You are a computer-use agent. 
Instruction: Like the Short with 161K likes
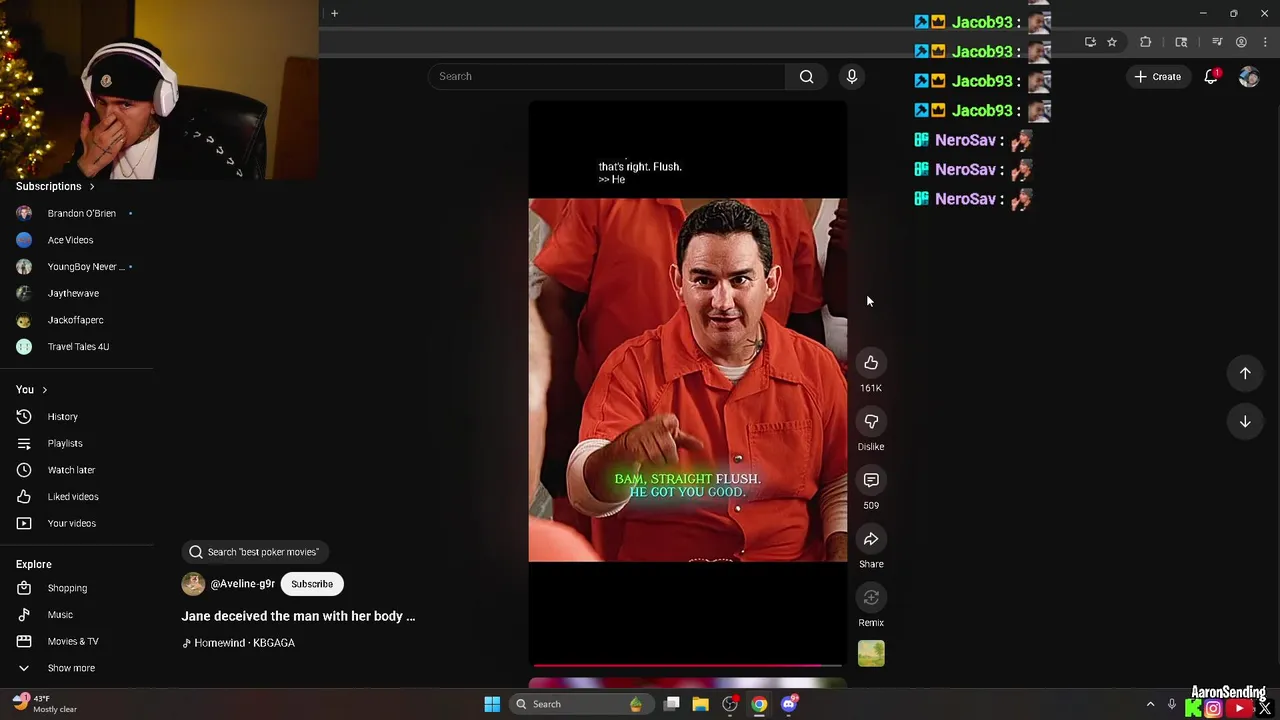click(x=871, y=363)
